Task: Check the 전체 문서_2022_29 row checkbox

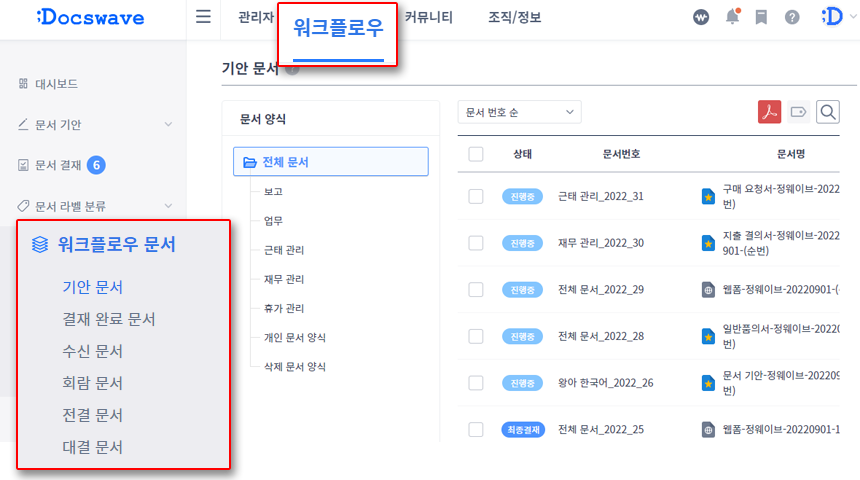Action: coord(476,290)
